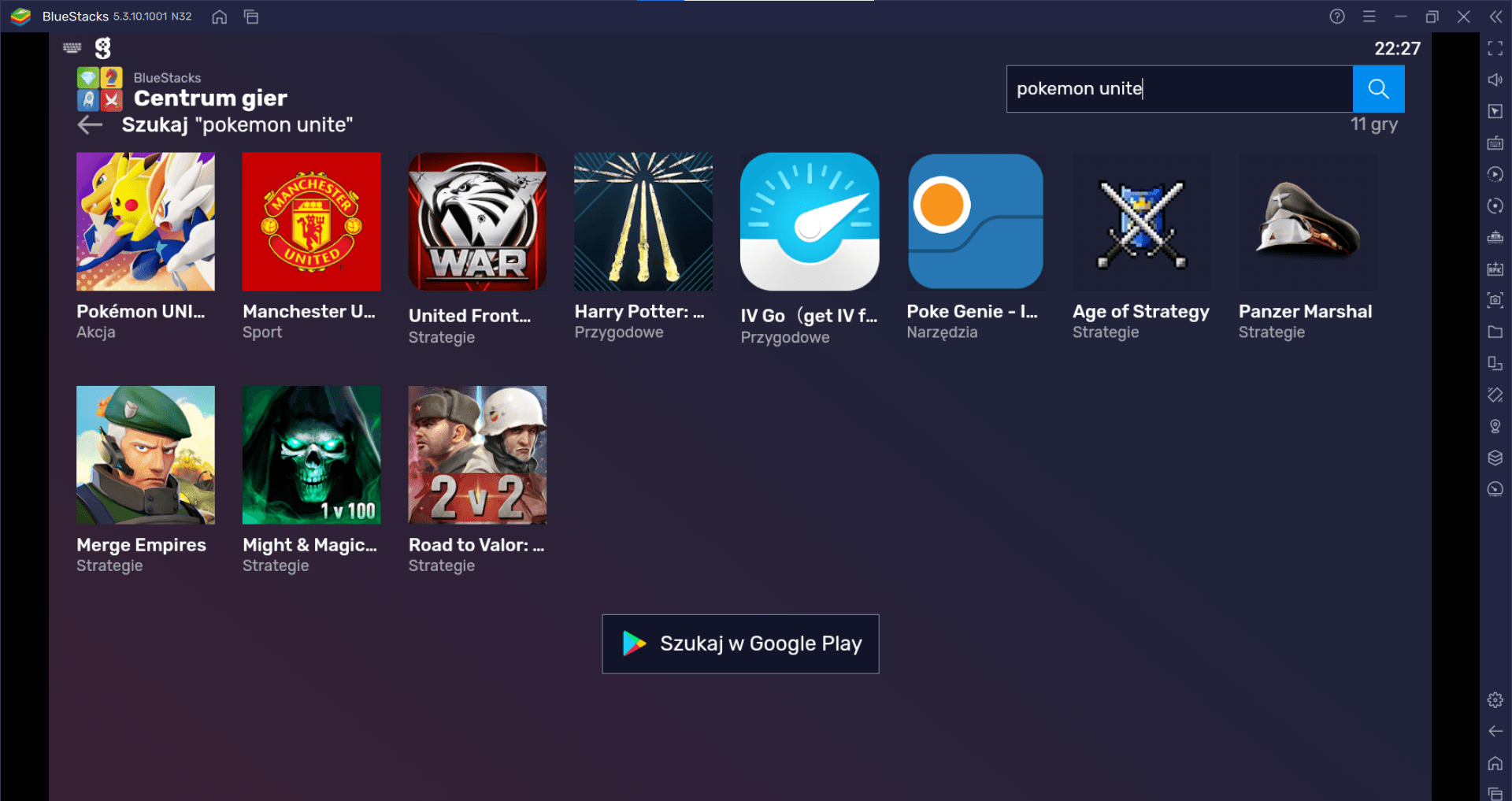
Task: Click the macro recorder play icon
Action: [x=1495, y=174]
